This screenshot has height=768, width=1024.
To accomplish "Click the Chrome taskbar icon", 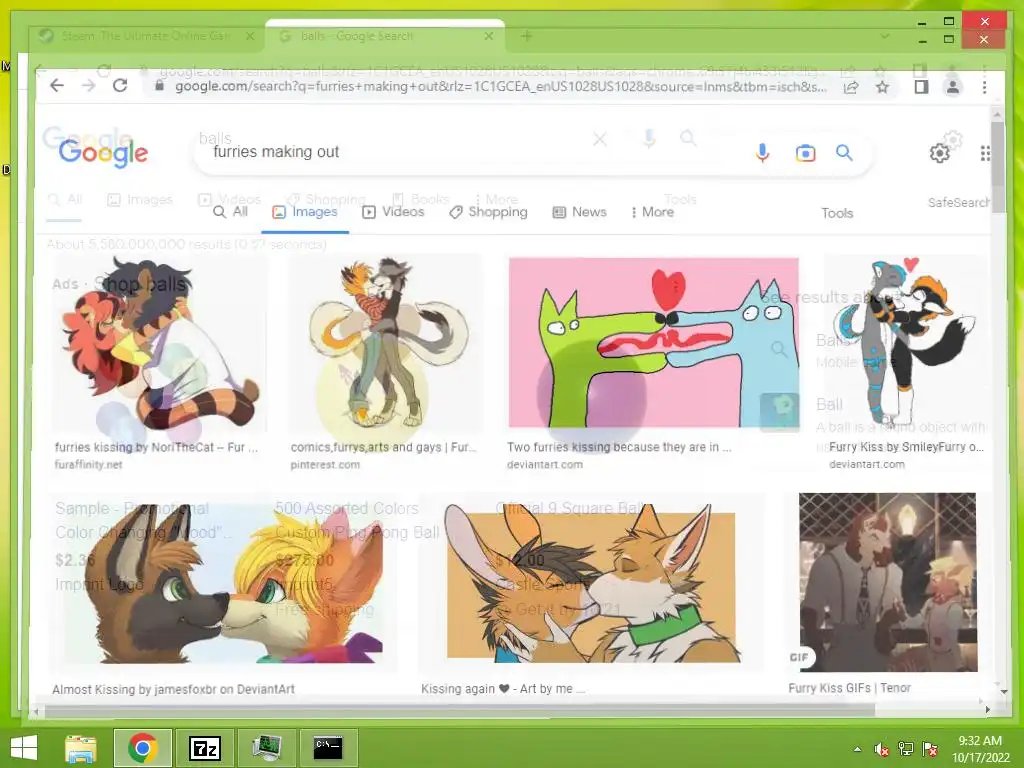I will (142, 748).
